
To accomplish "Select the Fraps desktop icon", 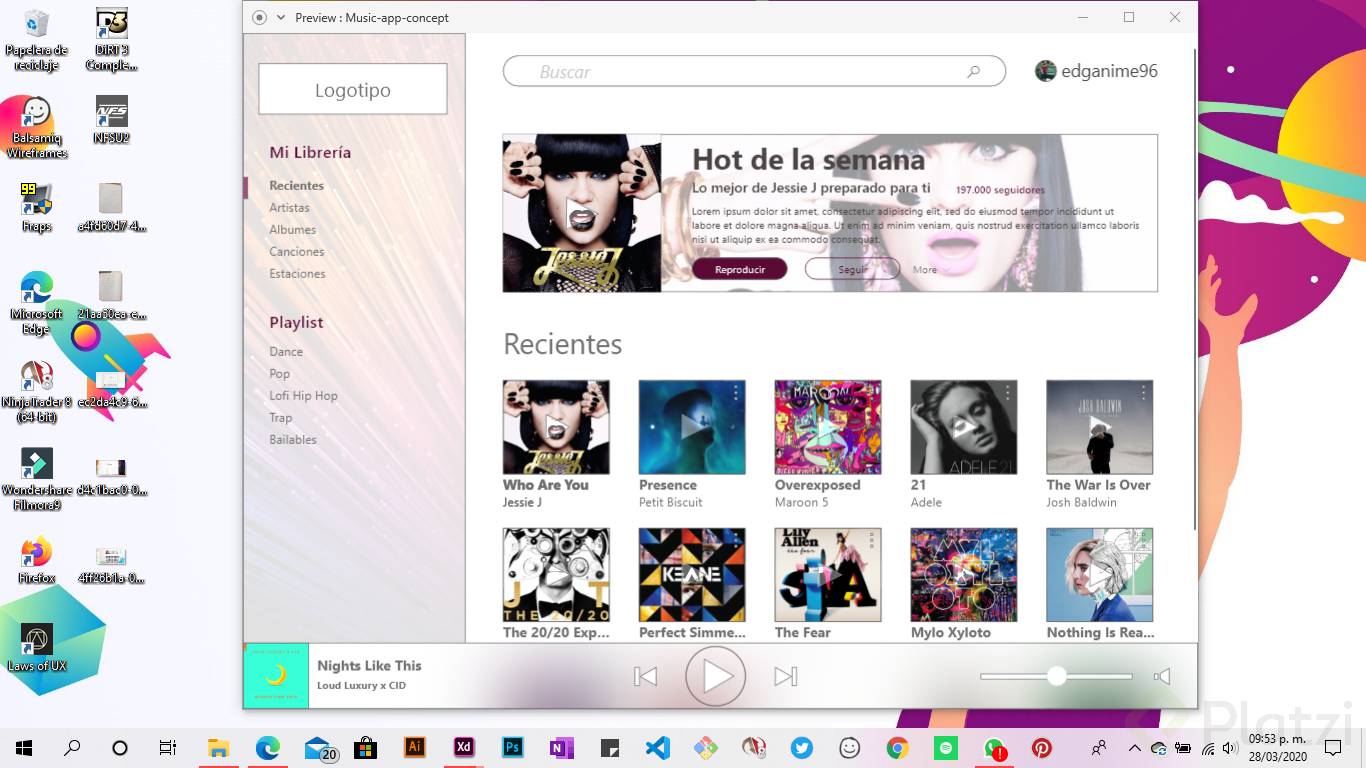I will [x=37, y=206].
